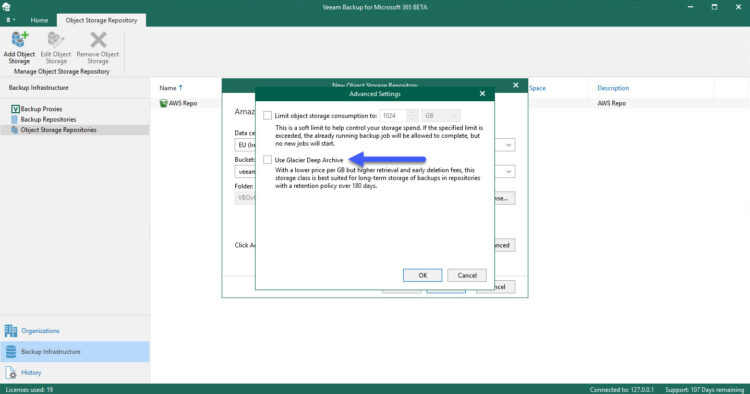Sort by the Description column header
The height and width of the screenshot is (394, 750).
613,88
